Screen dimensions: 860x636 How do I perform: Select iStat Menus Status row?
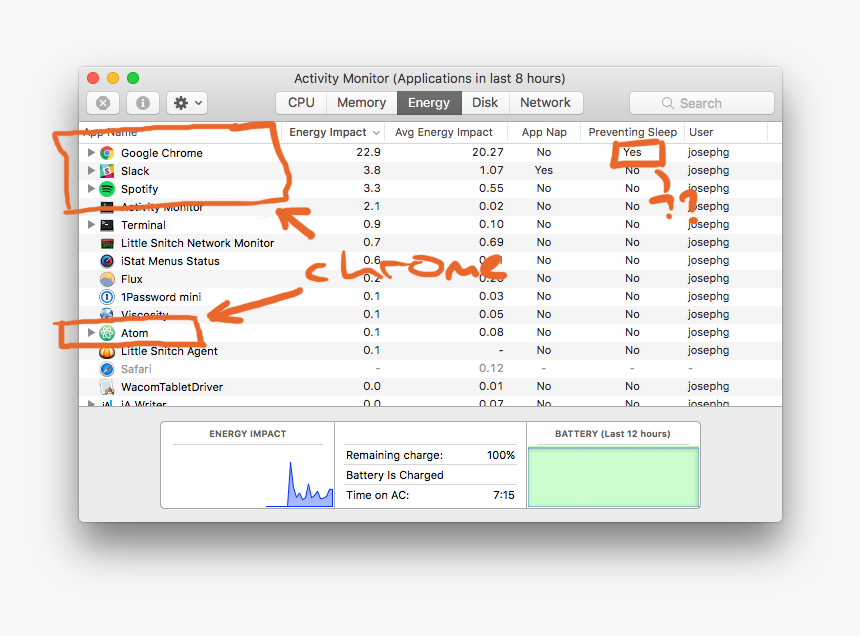click(430, 261)
